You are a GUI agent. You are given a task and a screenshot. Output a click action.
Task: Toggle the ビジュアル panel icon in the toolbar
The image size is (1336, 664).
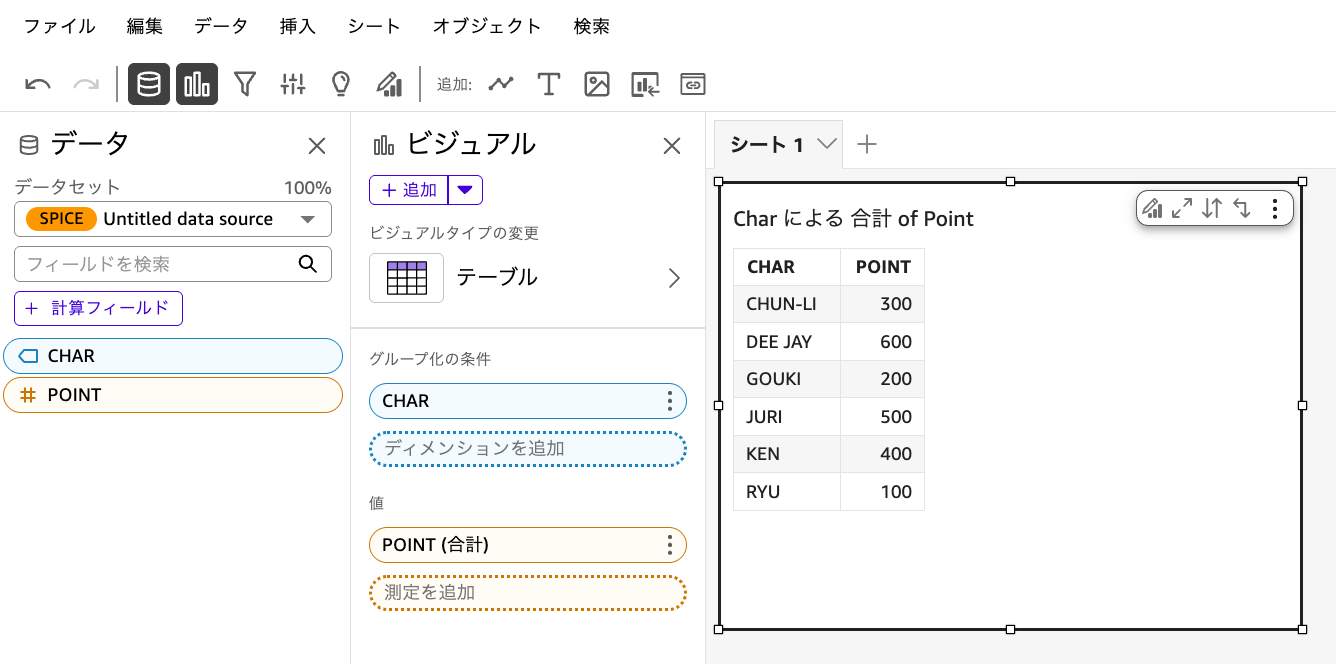coord(196,84)
